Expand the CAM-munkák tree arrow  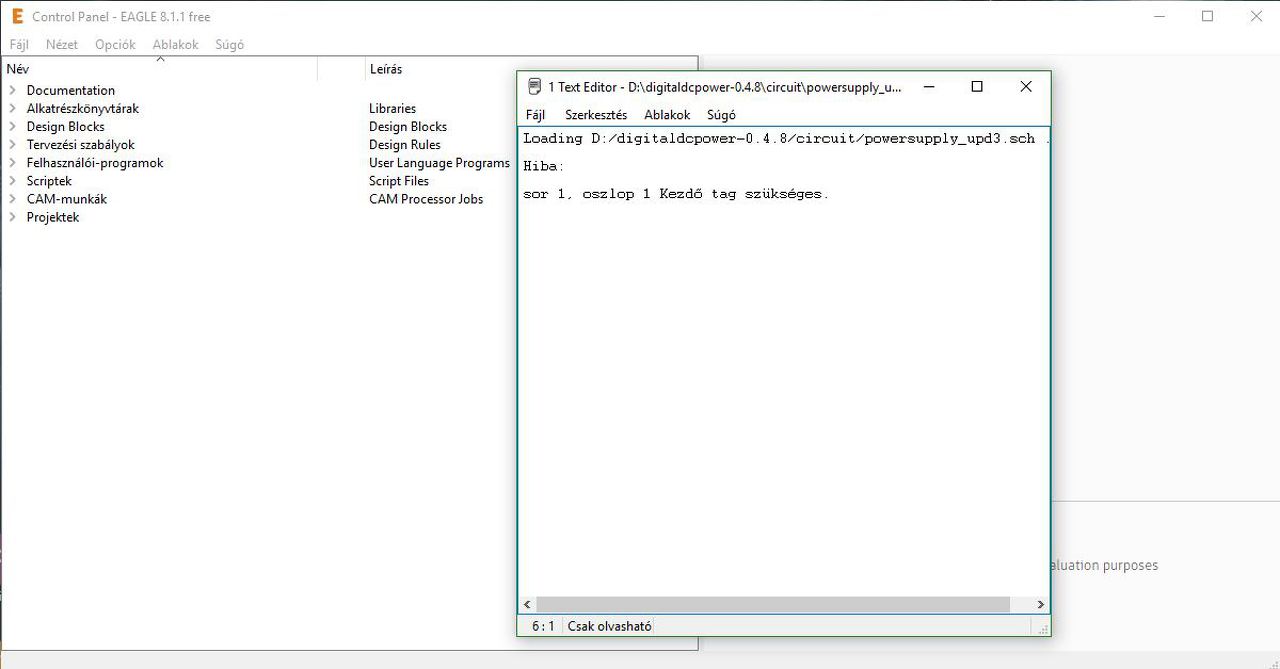[x=13, y=199]
